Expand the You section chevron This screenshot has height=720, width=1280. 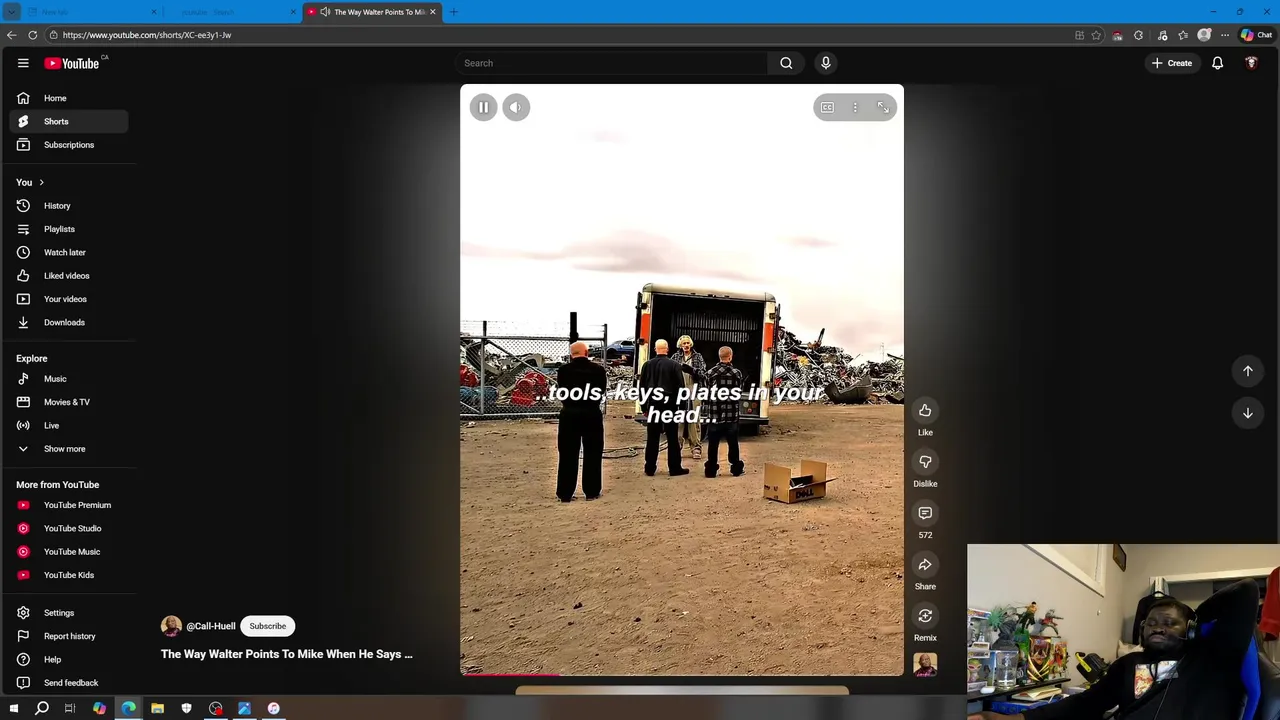click(41, 182)
